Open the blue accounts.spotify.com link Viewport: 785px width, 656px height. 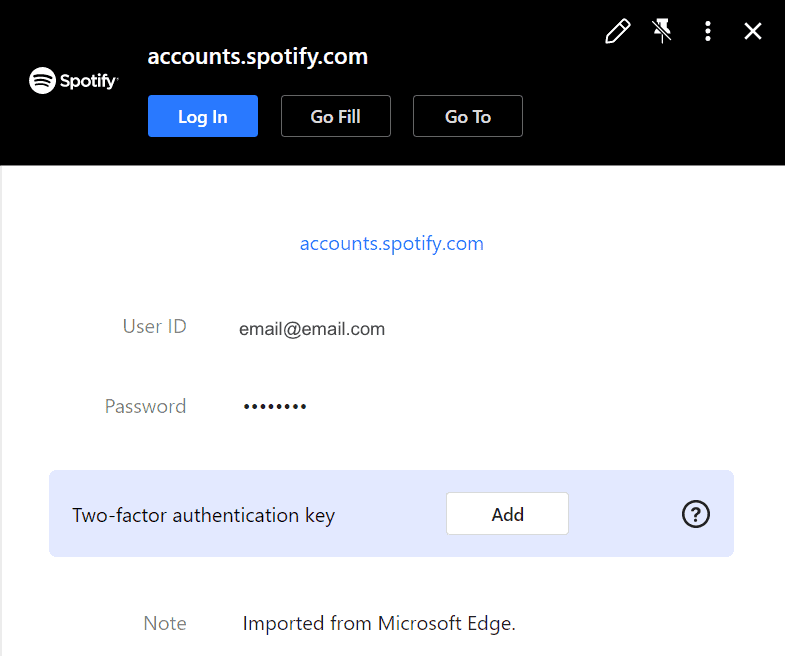[x=391, y=244]
